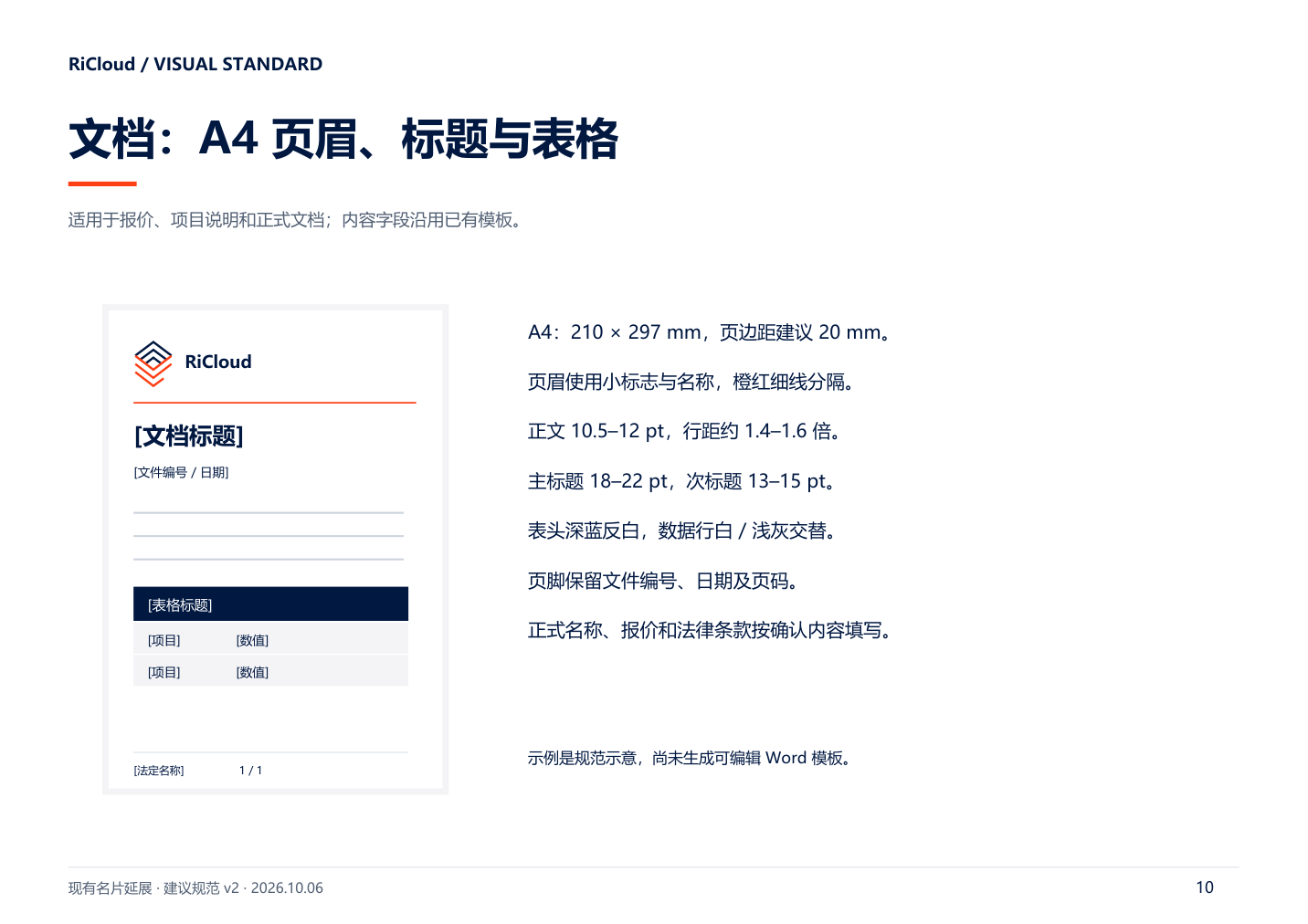Select the note "示例是规范示意，尚未生成可编辑 Word 模板。"
This screenshot has height=924, width=1308.
point(691,758)
